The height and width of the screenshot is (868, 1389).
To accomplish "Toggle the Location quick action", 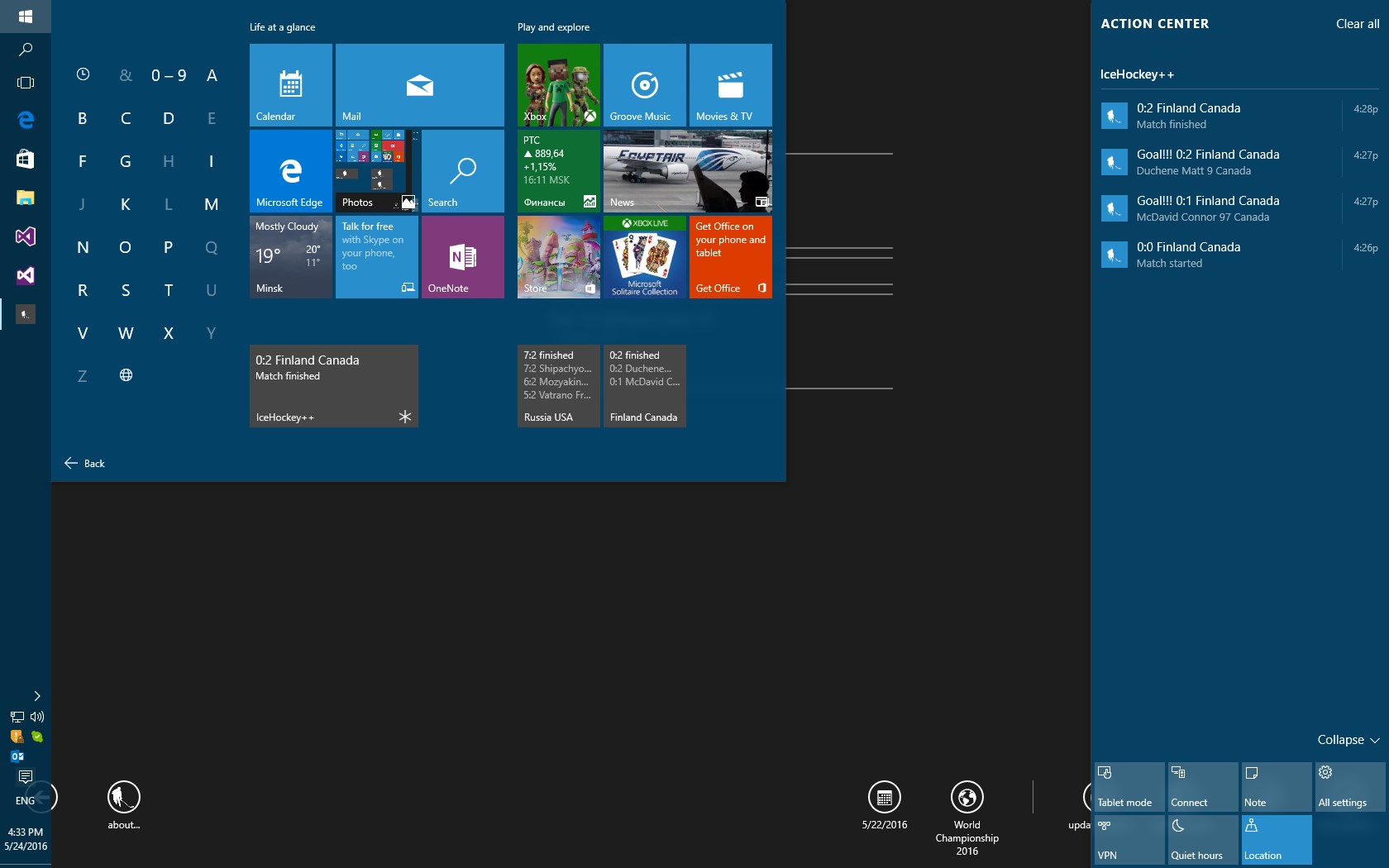I will pyautogui.click(x=1277, y=840).
